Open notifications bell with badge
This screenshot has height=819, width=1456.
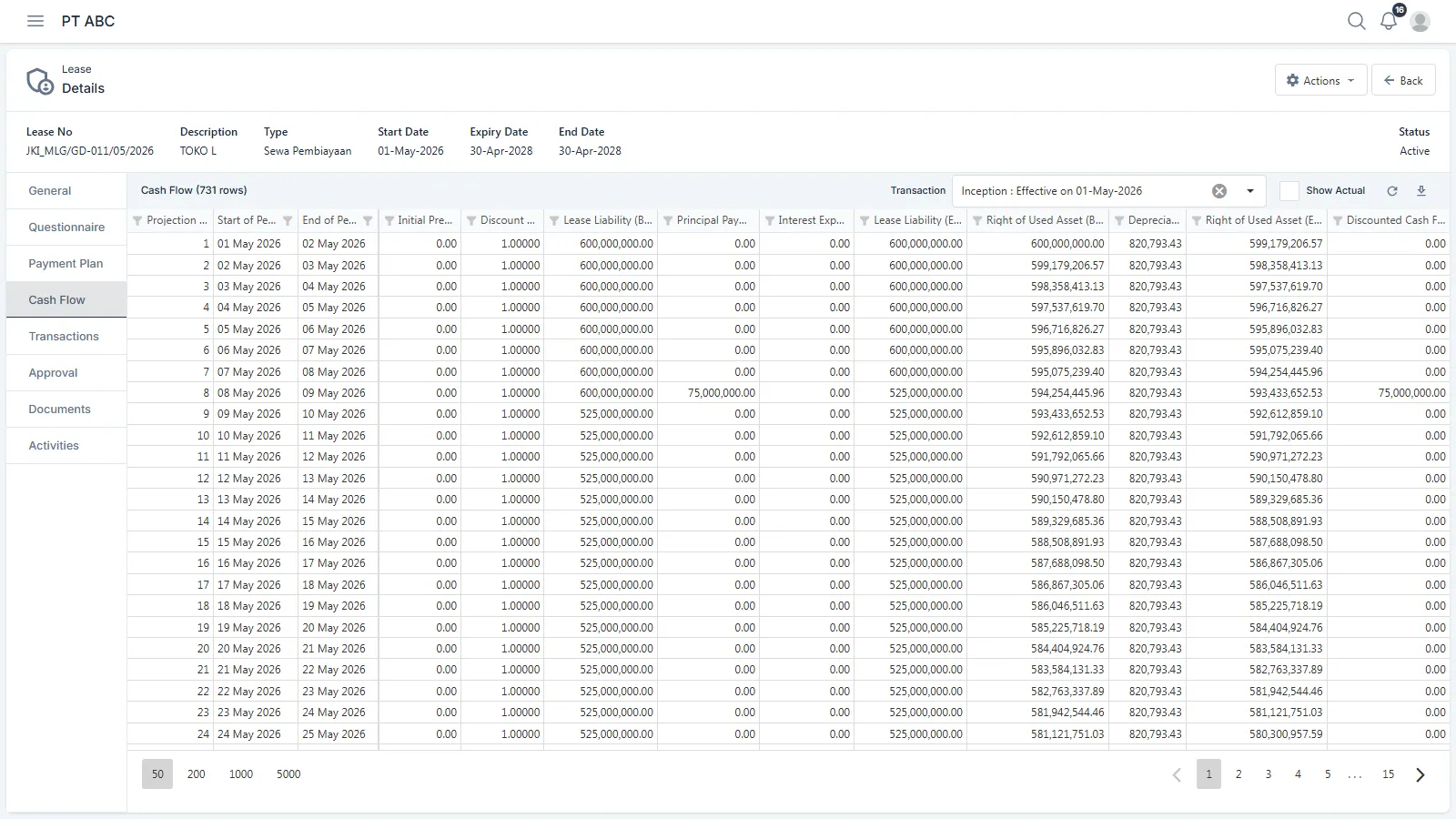[1389, 21]
